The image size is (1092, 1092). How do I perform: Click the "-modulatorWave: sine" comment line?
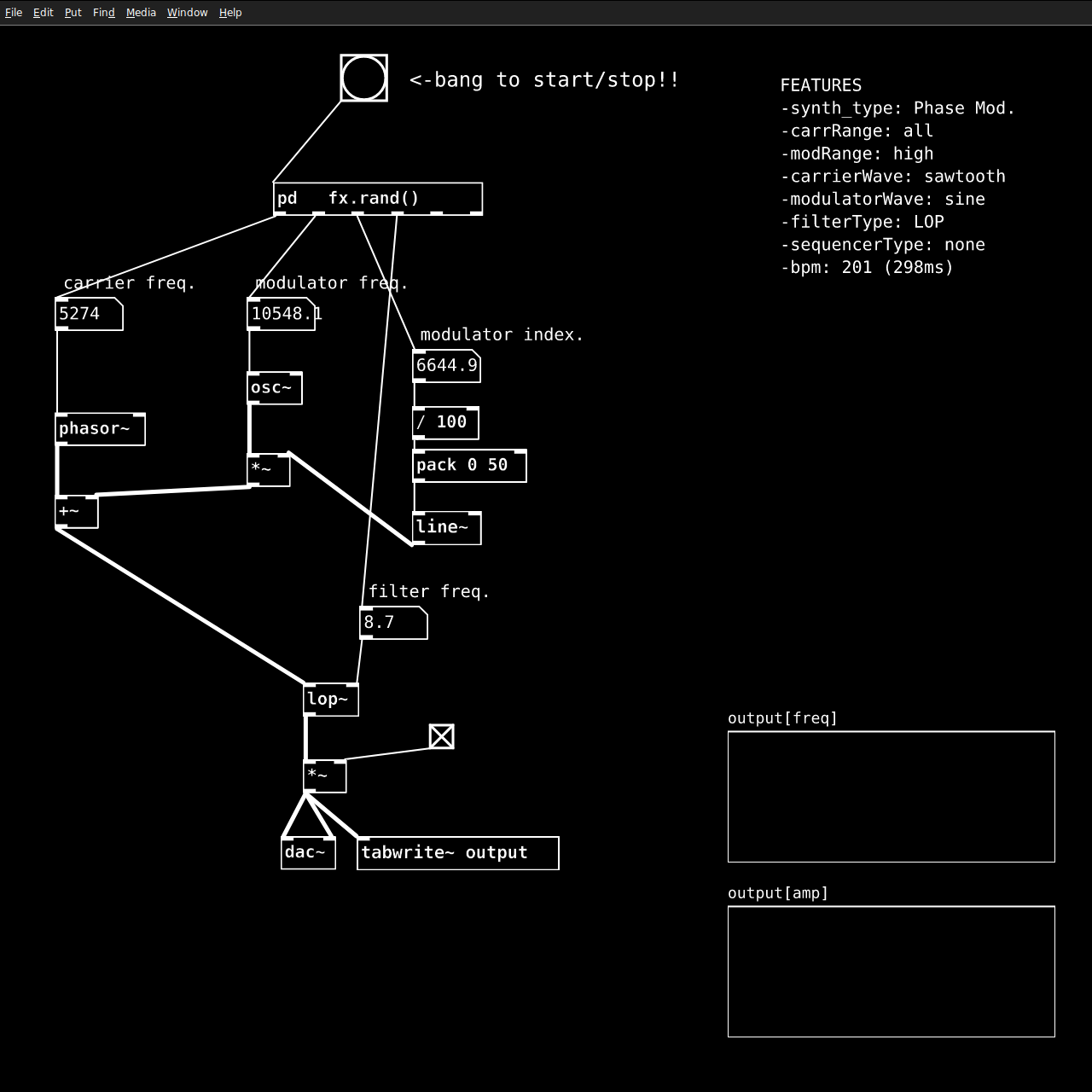882,199
